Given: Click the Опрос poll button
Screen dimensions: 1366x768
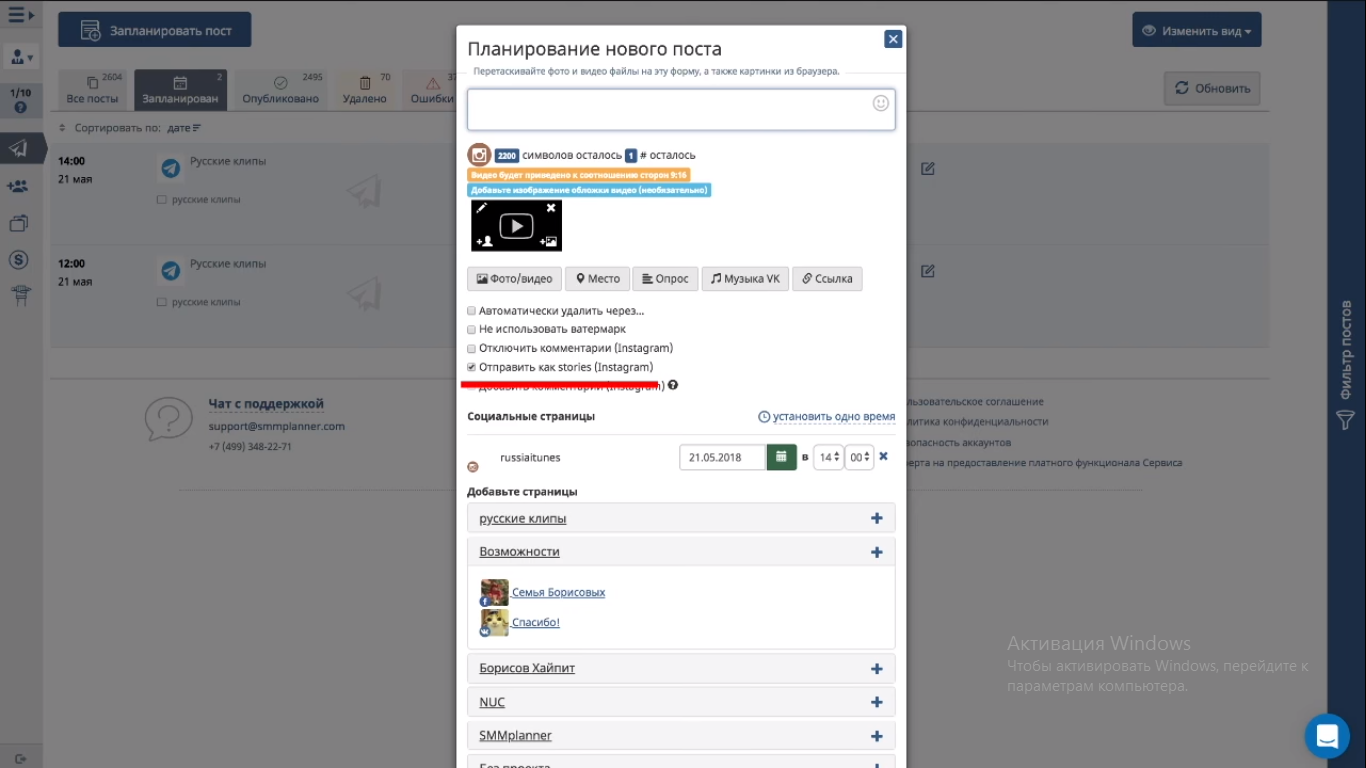Looking at the screenshot, I should coord(665,279).
